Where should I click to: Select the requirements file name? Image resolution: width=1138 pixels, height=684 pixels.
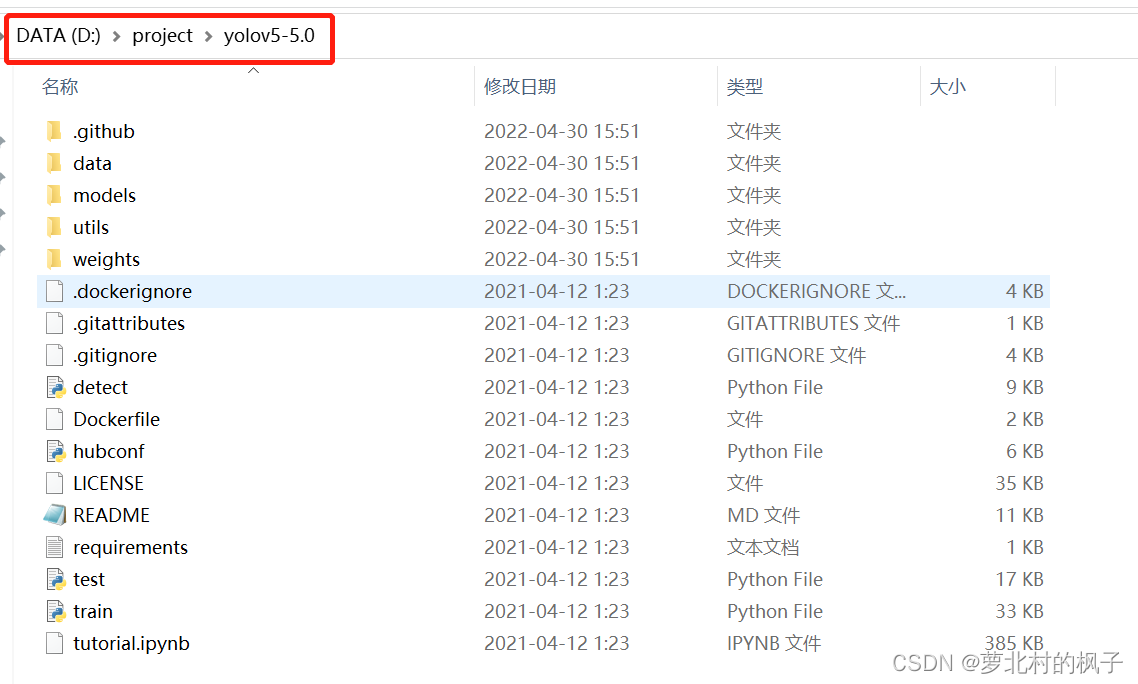click(131, 547)
